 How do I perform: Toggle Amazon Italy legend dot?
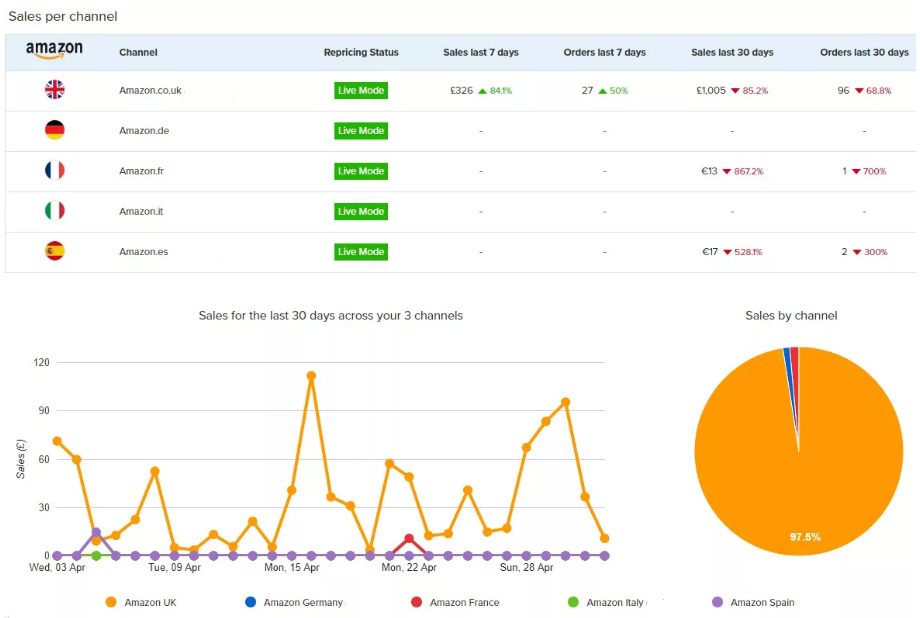(x=573, y=602)
